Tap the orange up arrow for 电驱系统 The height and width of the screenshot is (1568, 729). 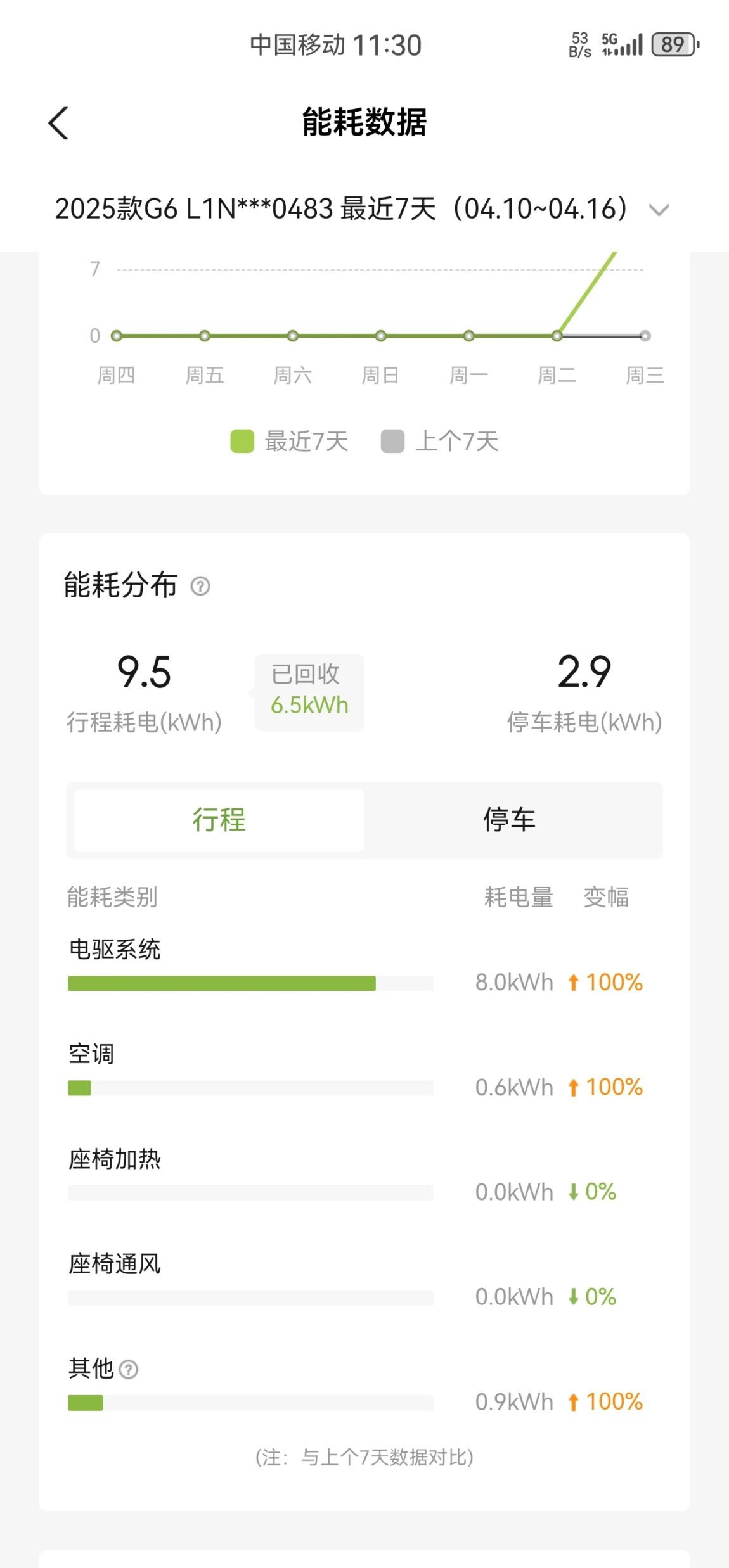click(x=573, y=983)
